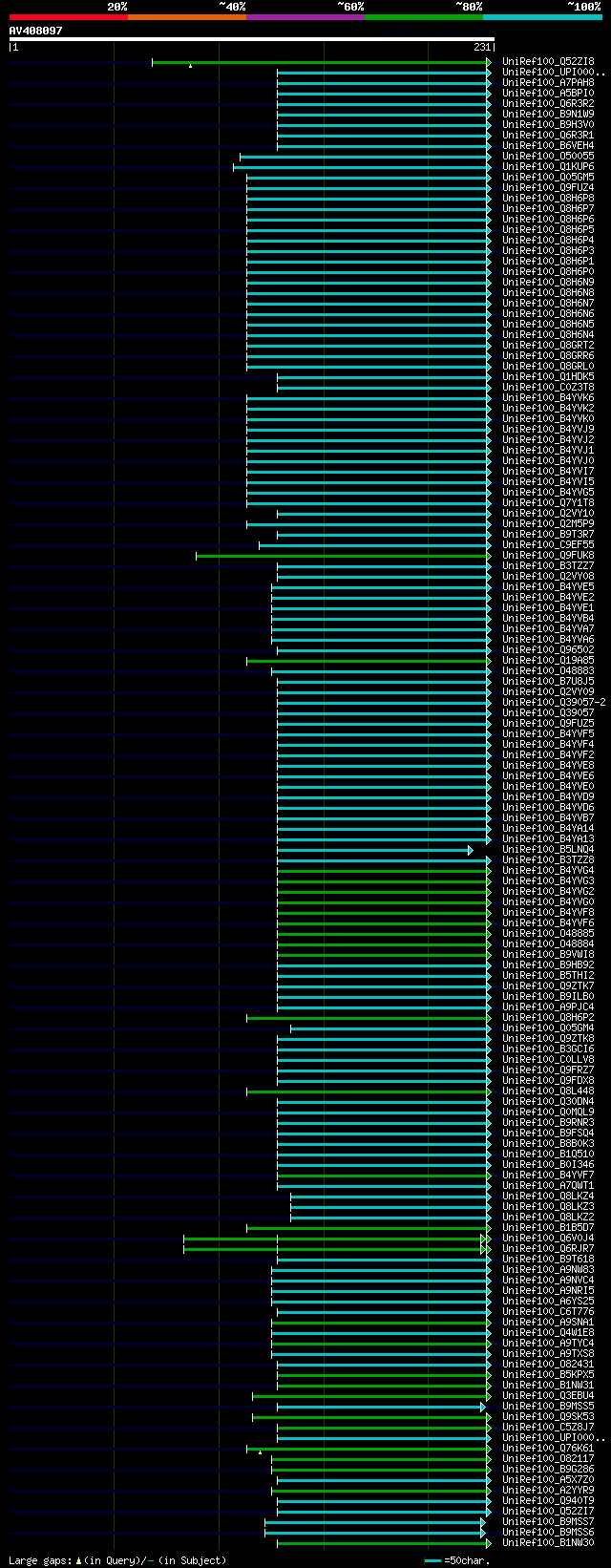Viewport: 611px width, 1568px height.
Task: Click label UniRef100_Q8H6P8
Action: (x=548, y=198)
